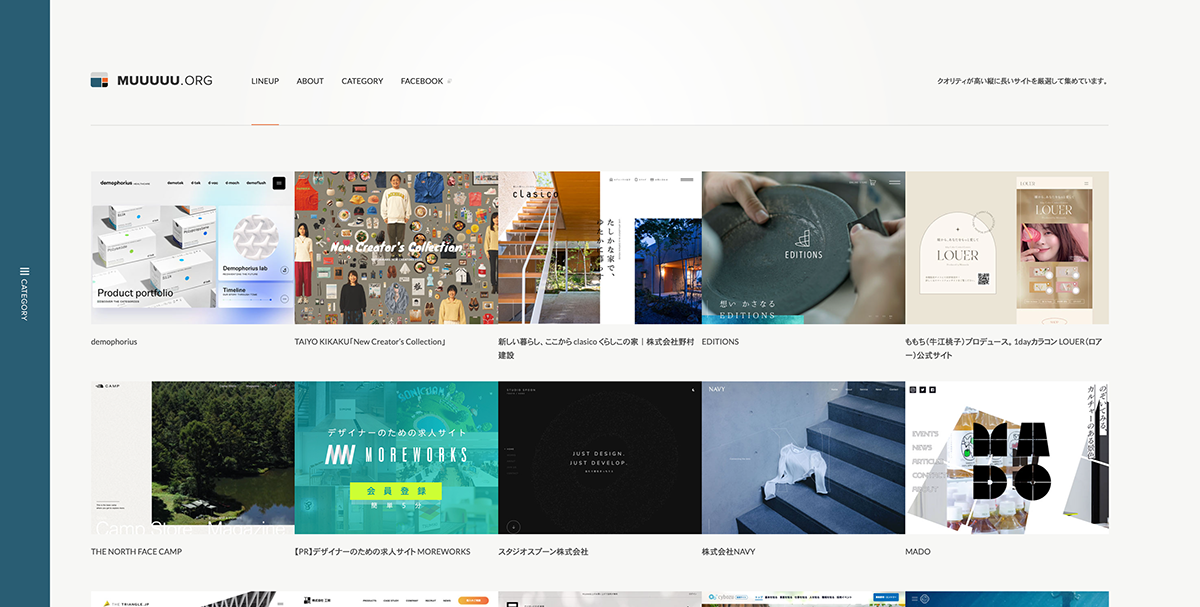Open the EDITIONS thumbnail

pyautogui.click(x=803, y=247)
